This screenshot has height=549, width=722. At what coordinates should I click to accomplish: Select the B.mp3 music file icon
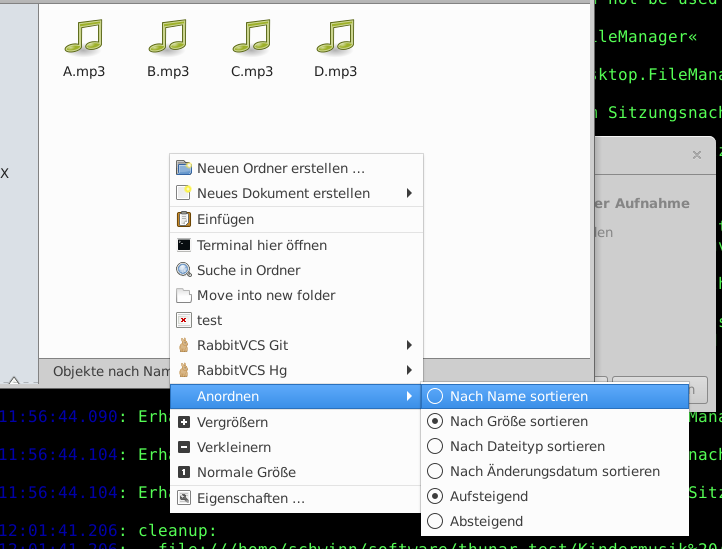tap(168, 36)
